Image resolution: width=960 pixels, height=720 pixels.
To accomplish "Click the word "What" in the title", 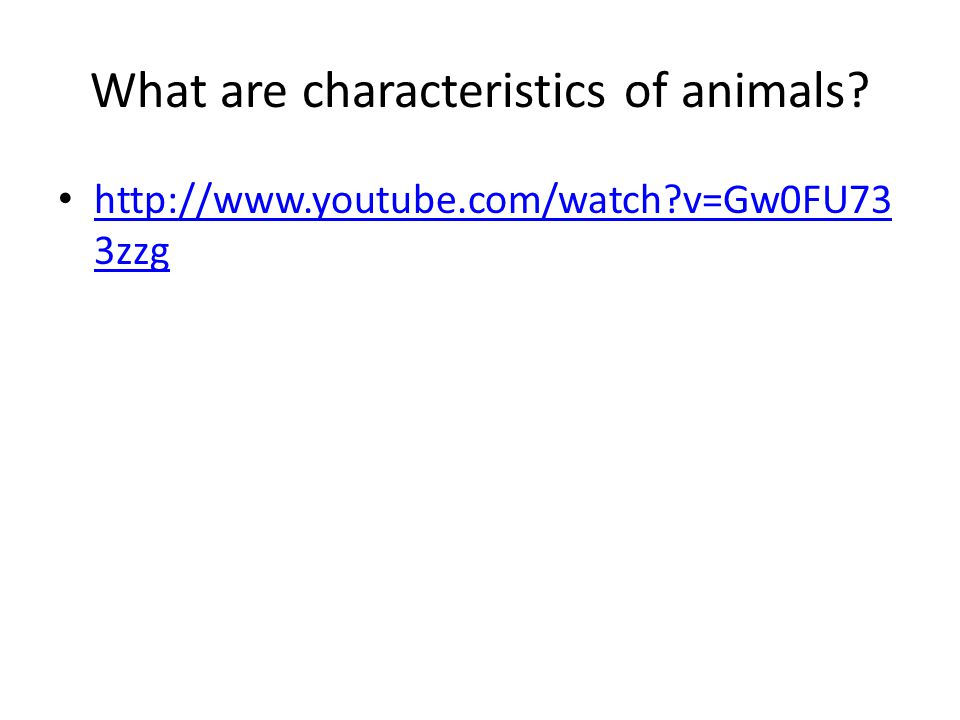I will (149, 91).
